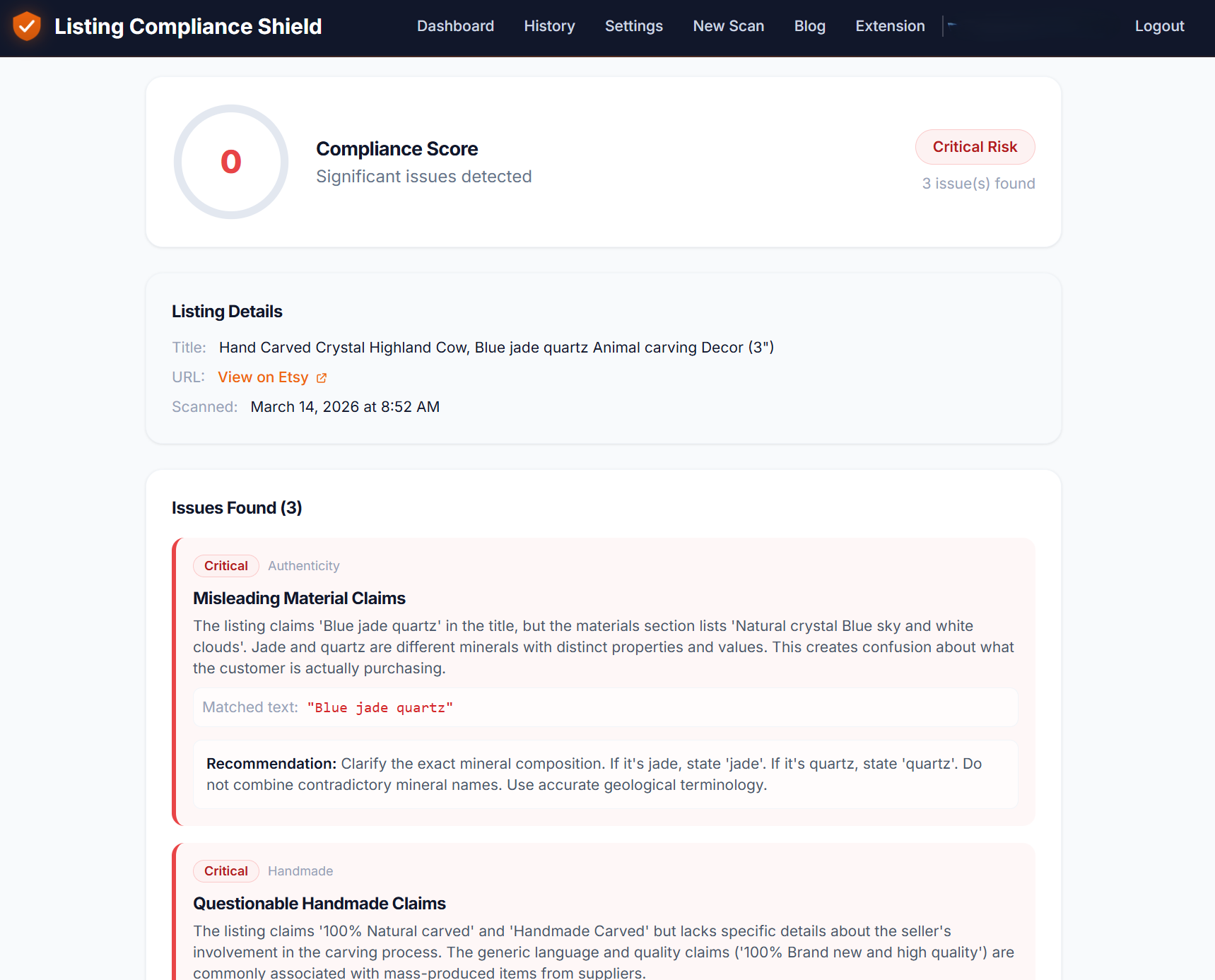The width and height of the screenshot is (1215, 980).
Task: Select the Critical badge on Misleading Material Claims
Action: pyautogui.click(x=225, y=565)
